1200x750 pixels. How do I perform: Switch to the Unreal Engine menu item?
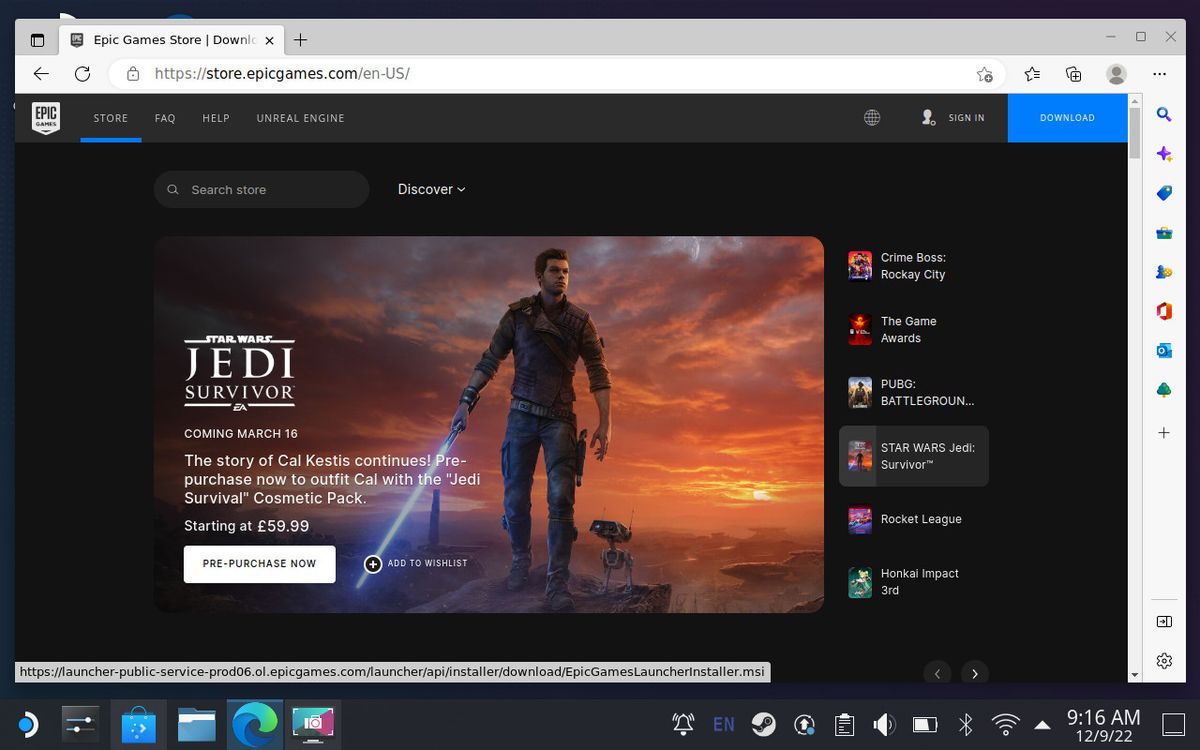point(300,118)
